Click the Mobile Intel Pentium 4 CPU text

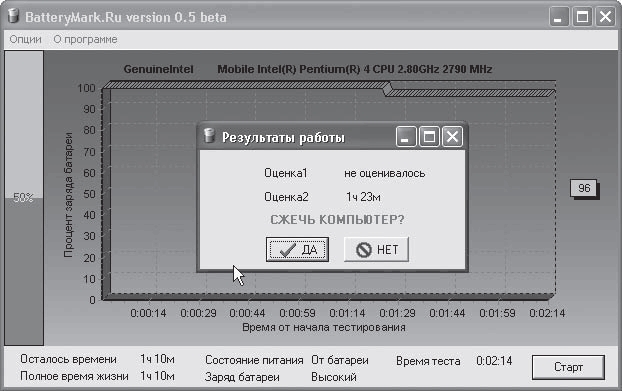click(x=355, y=69)
